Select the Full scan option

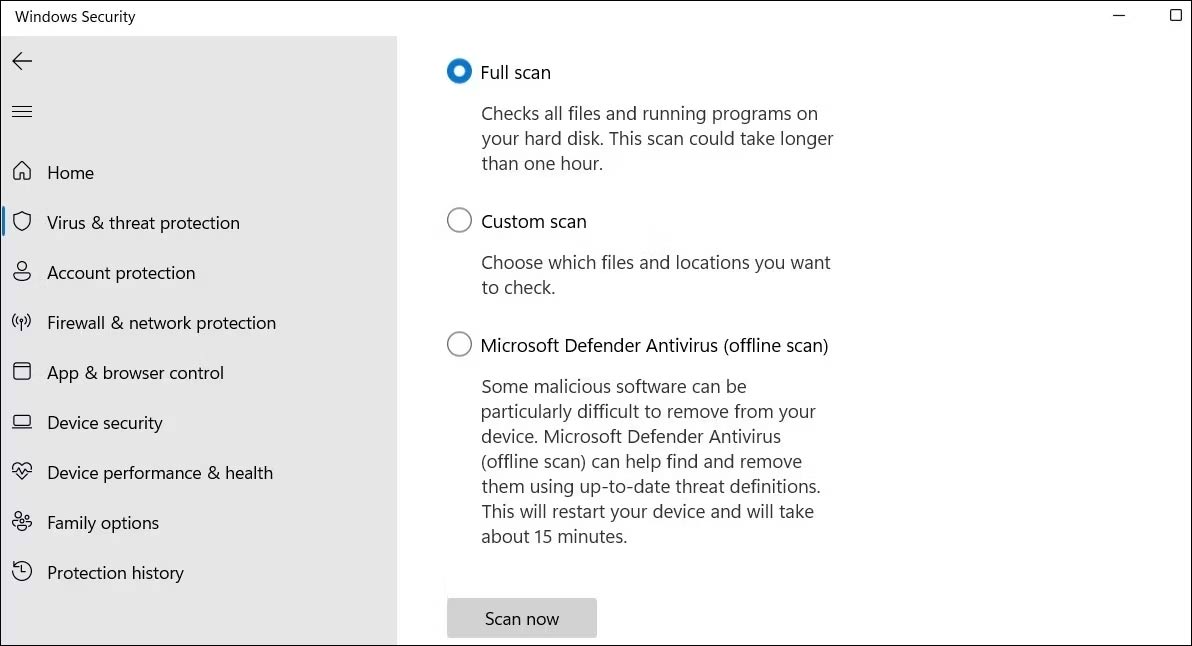tap(459, 71)
